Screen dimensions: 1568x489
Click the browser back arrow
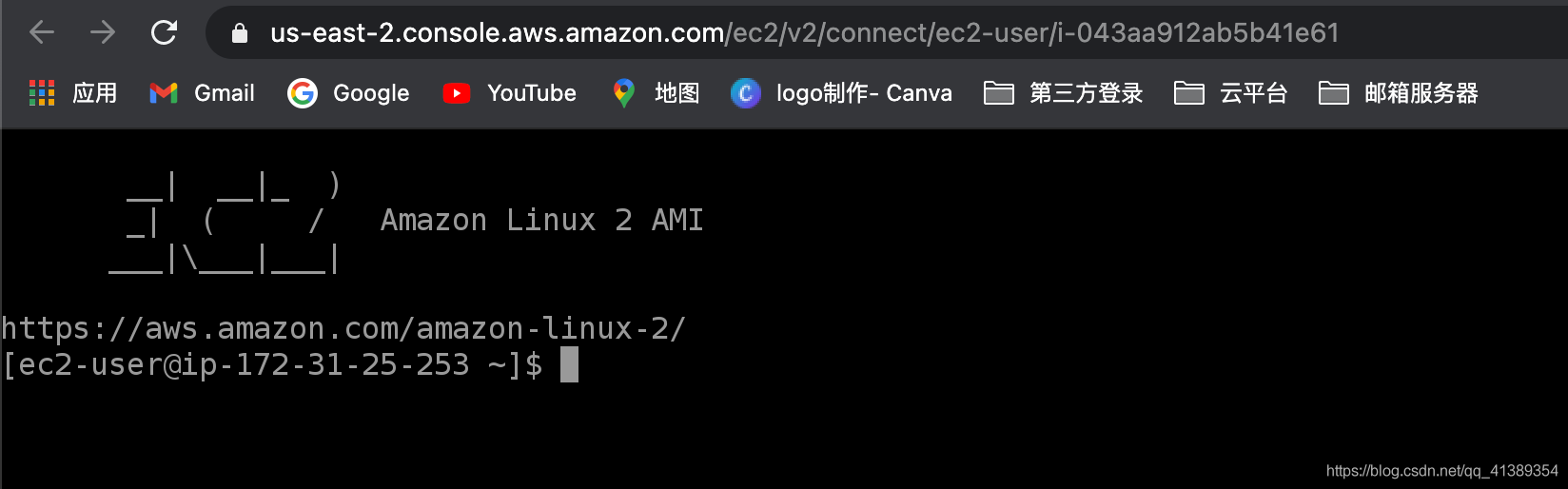point(42,33)
